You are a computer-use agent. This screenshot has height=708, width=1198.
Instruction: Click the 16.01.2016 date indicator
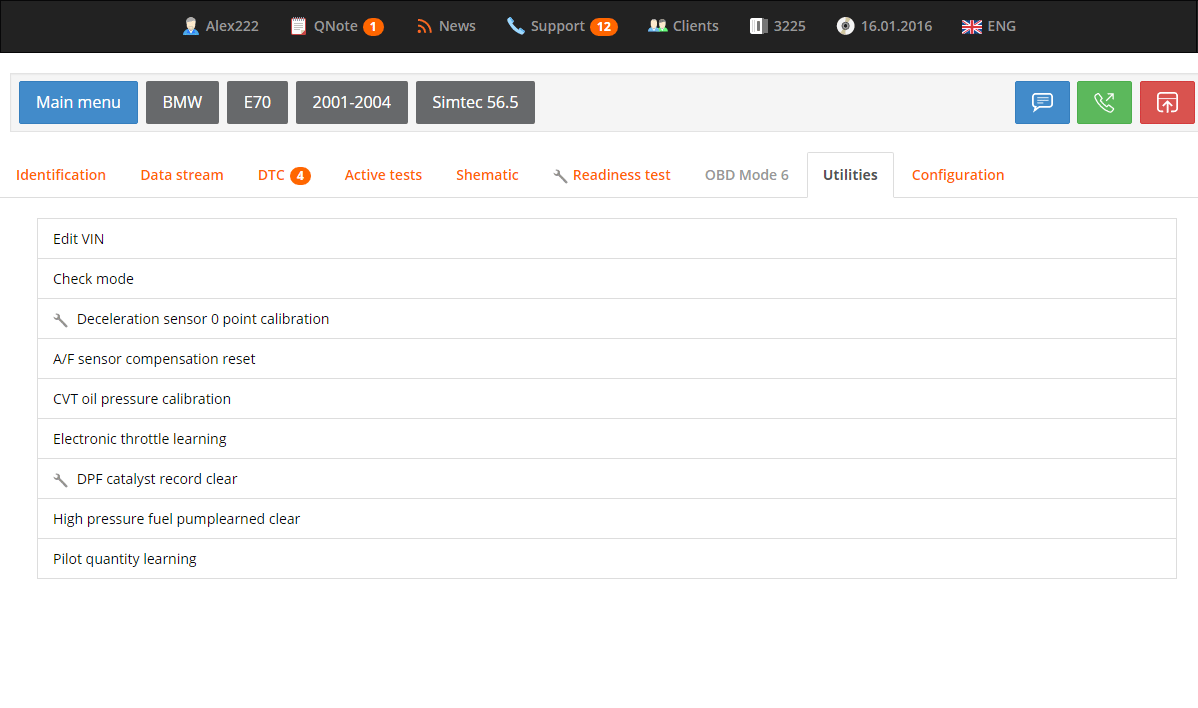pyautogui.click(x=884, y=26)
